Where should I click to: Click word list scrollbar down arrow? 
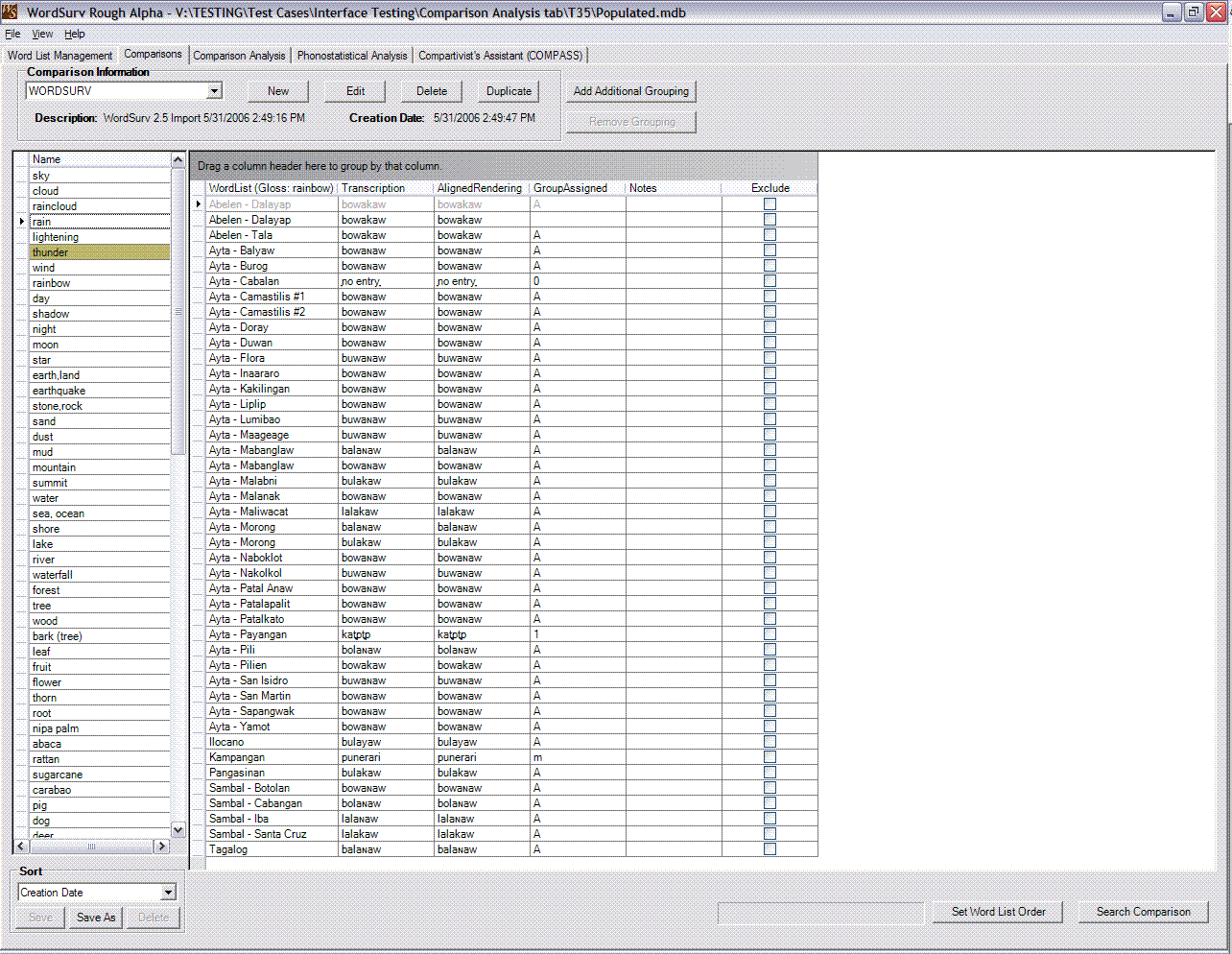(x=178, y=830)
